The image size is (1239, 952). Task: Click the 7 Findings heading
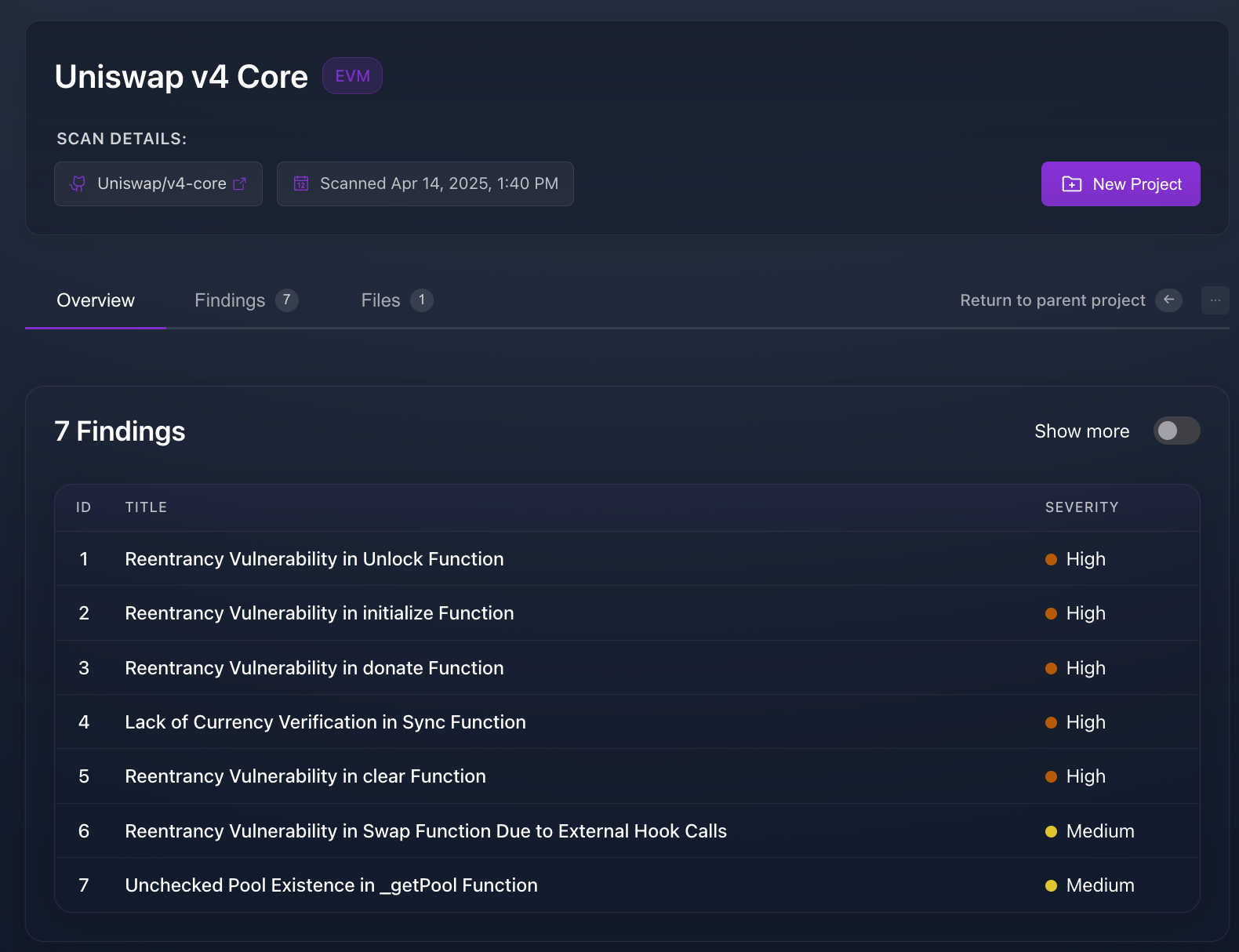pos(120,431)
